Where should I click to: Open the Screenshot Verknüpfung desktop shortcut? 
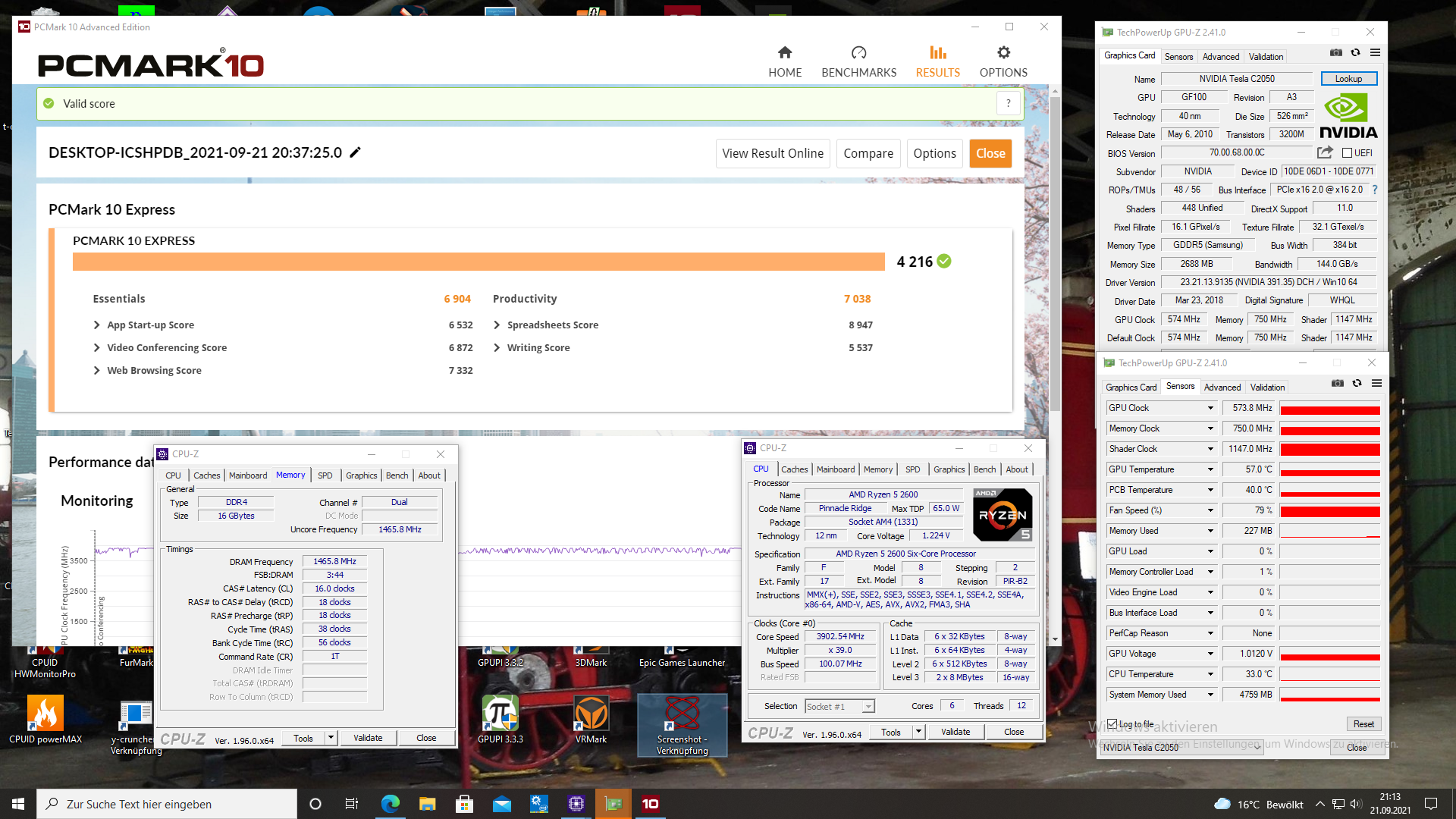pos(682,725)
